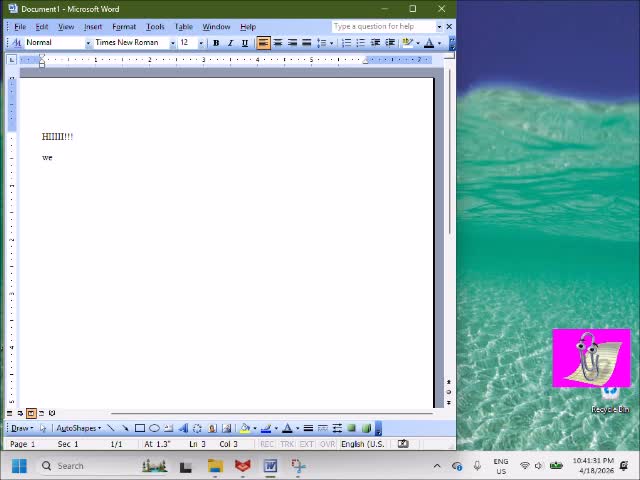Open the Style dropdown showing Normal

tap(88, 43)
